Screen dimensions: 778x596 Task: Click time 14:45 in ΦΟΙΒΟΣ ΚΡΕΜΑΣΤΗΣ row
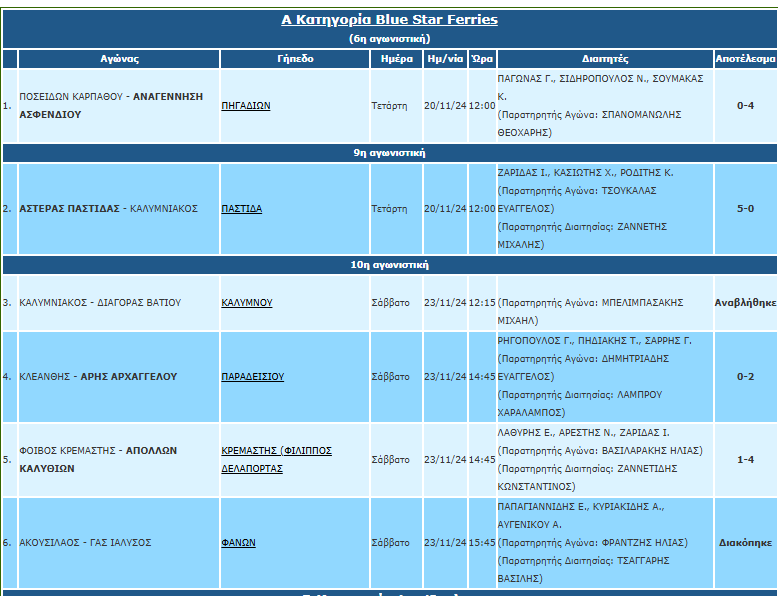click(482, 460)
